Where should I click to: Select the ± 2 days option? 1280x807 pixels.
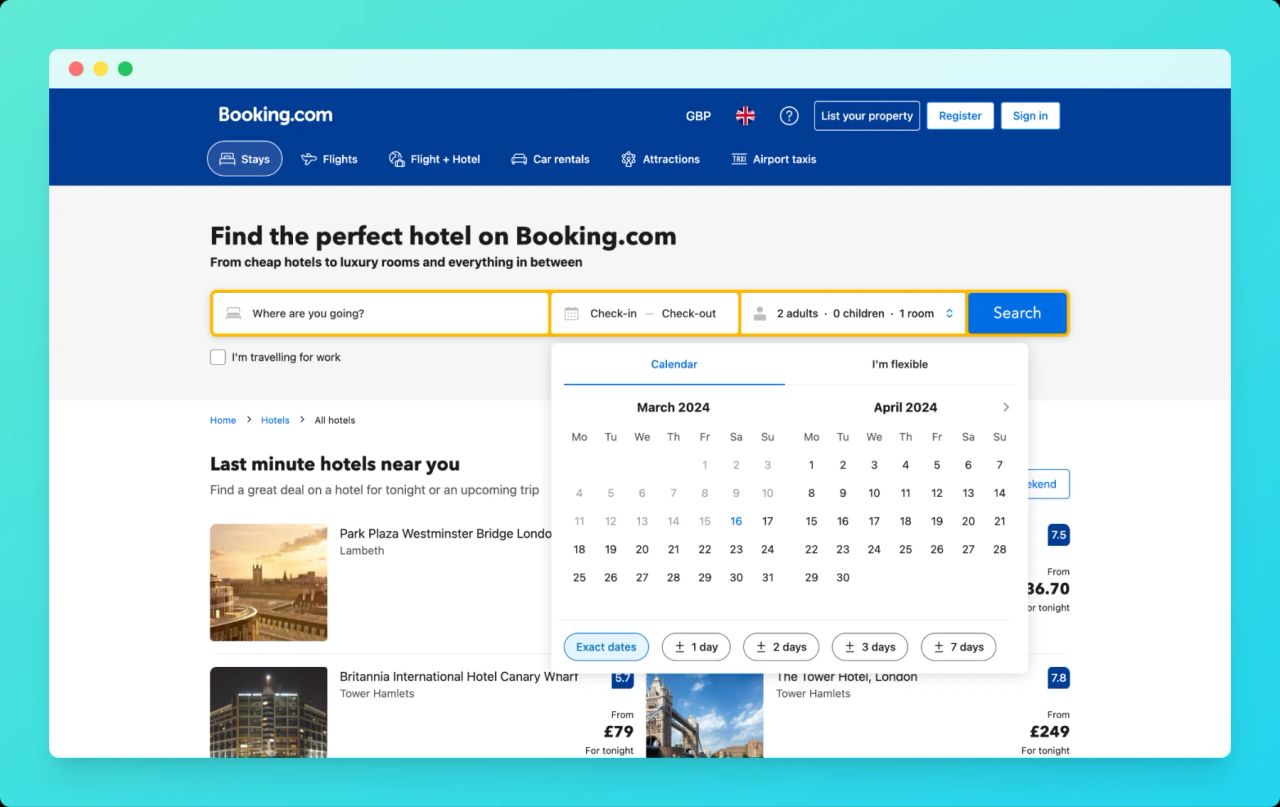tap(781, 647)
